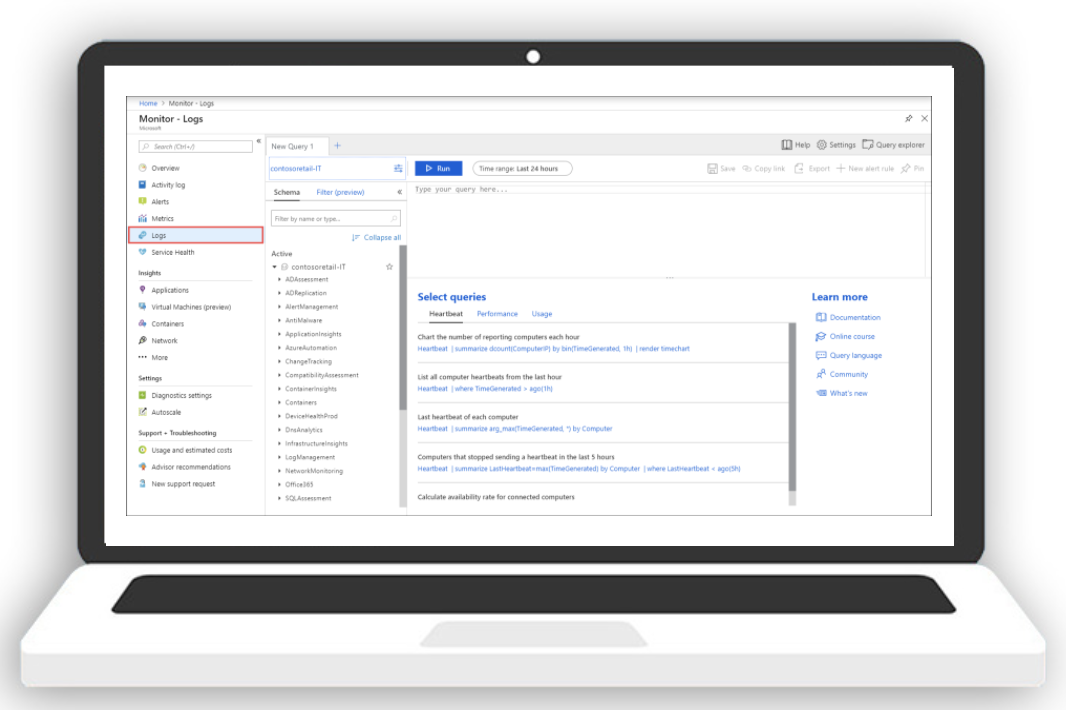Open Overview in the Monitor sidebar
The image size is (1066, 710).
click(x=165, y=168)
